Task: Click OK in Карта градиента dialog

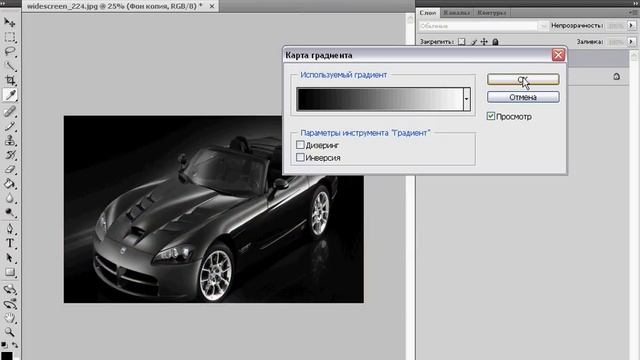Action: pyautogui.click(x=523, y=79)
